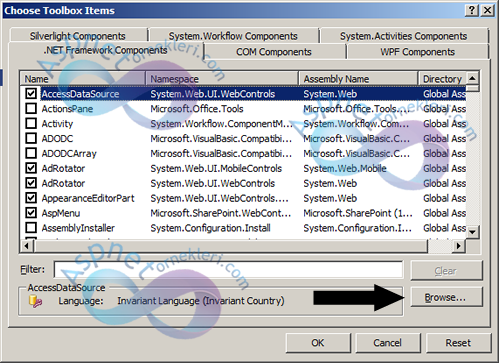Click the Clear filter button
Image resolution: width=499 pixels, height=363 pixels.
point(446,270)
